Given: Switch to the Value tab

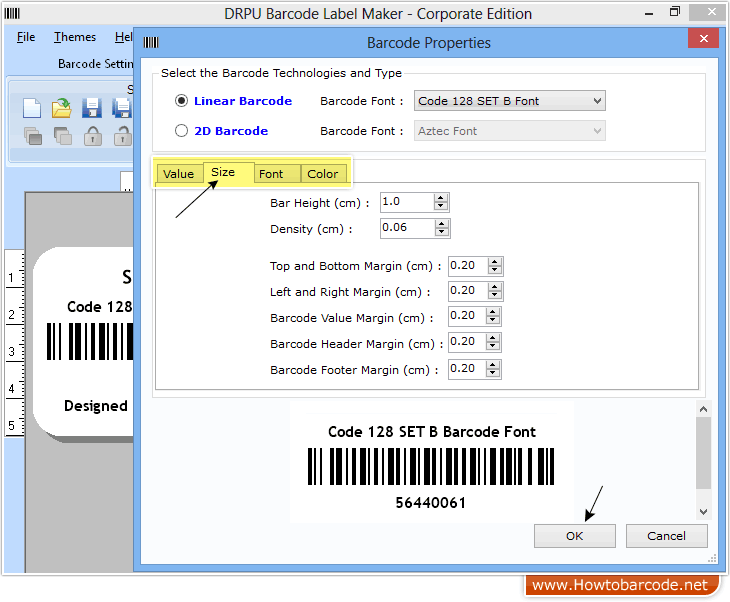Looking at the screenshot, I should tap(179, 174).
